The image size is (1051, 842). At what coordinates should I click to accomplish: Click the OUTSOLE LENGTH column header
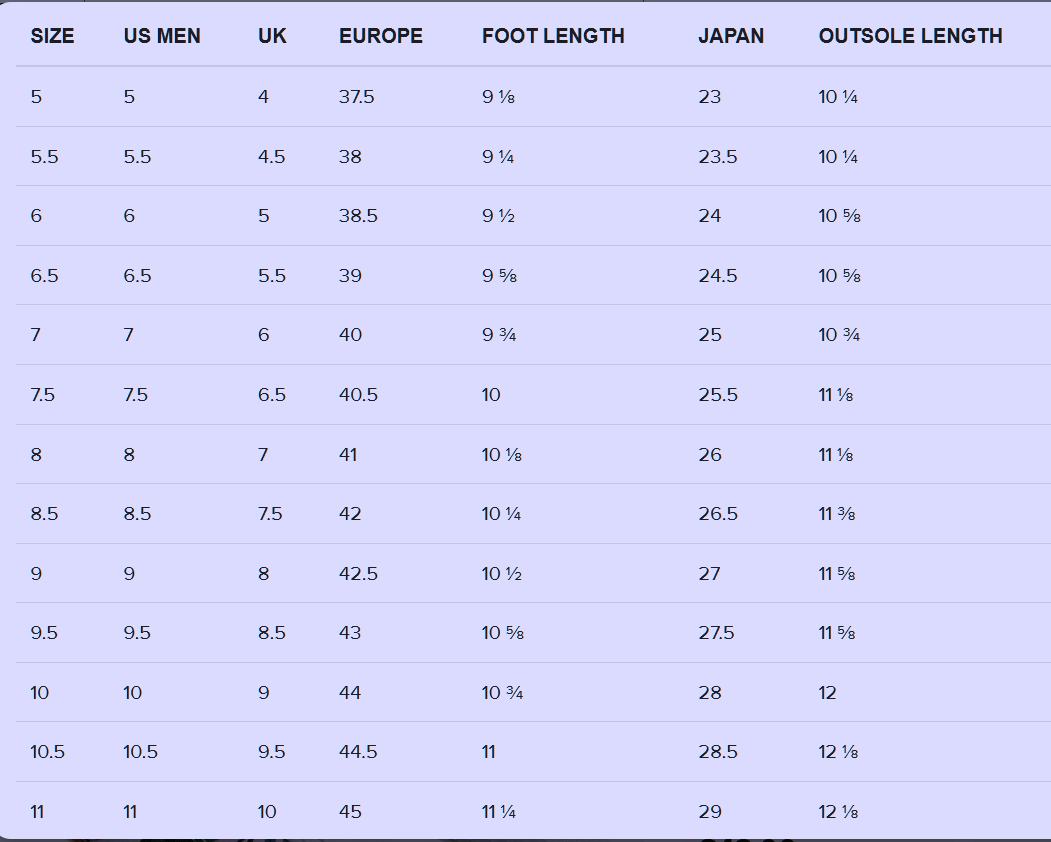pyautogui.click(x=910, y=36)
